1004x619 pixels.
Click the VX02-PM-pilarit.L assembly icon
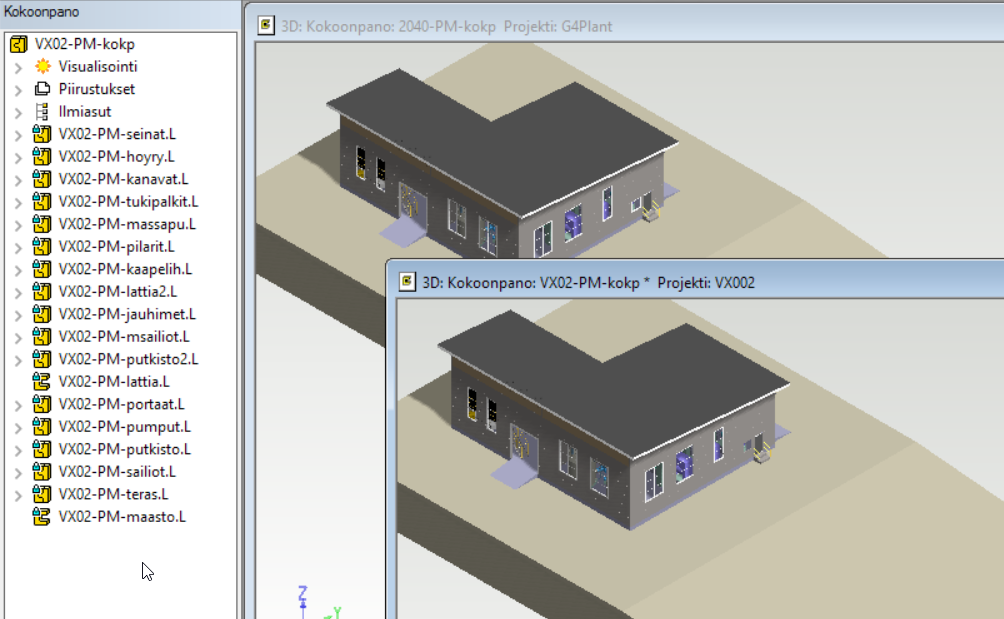(42, 246)
